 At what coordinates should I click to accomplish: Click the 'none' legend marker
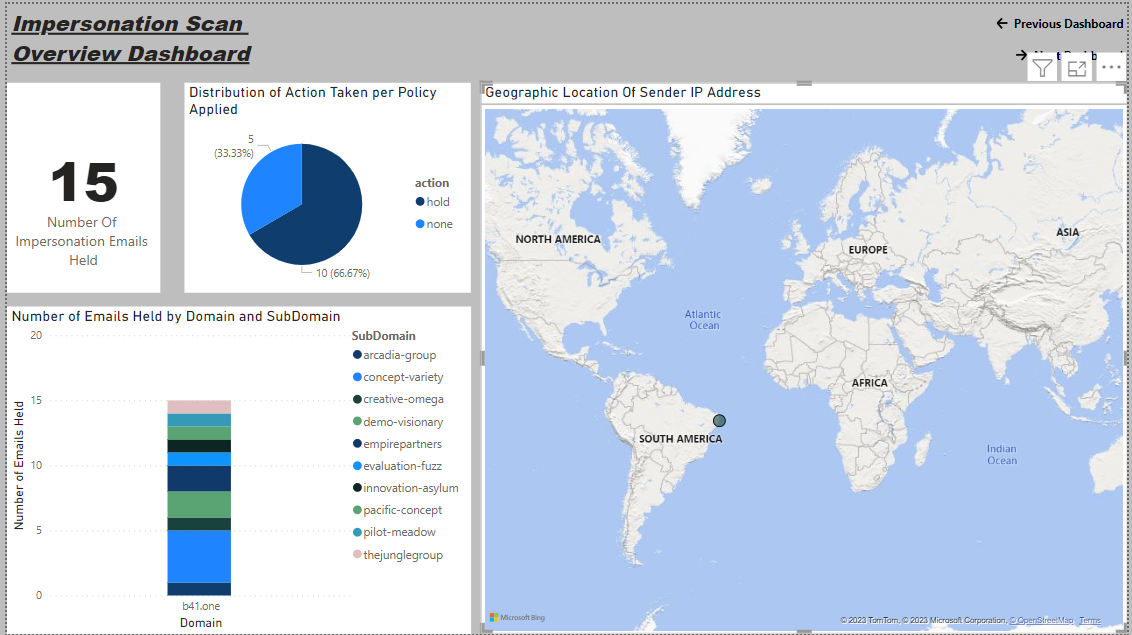point(420,224)
